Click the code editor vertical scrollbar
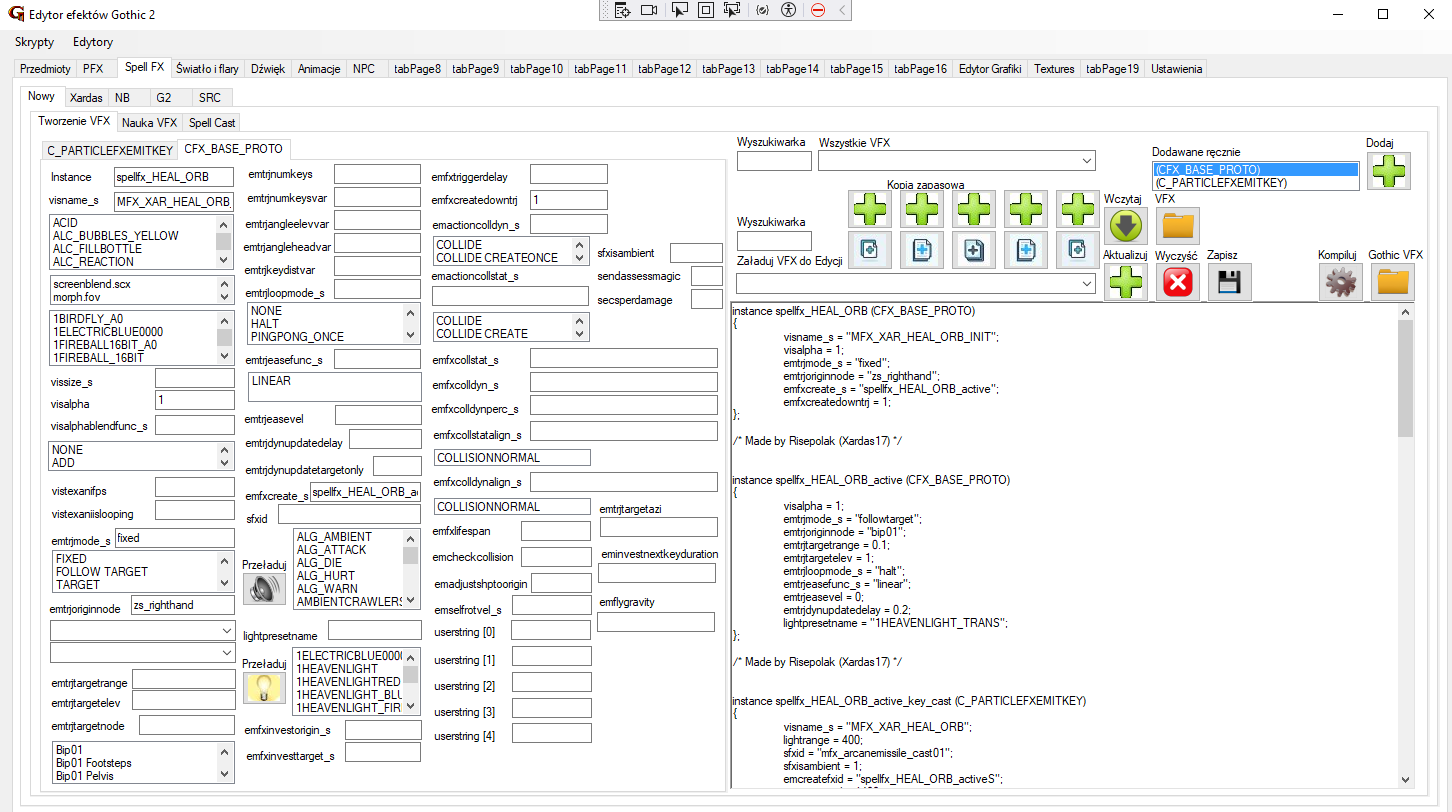The height and width of the screenshot is (812, 1452). 1405,380
